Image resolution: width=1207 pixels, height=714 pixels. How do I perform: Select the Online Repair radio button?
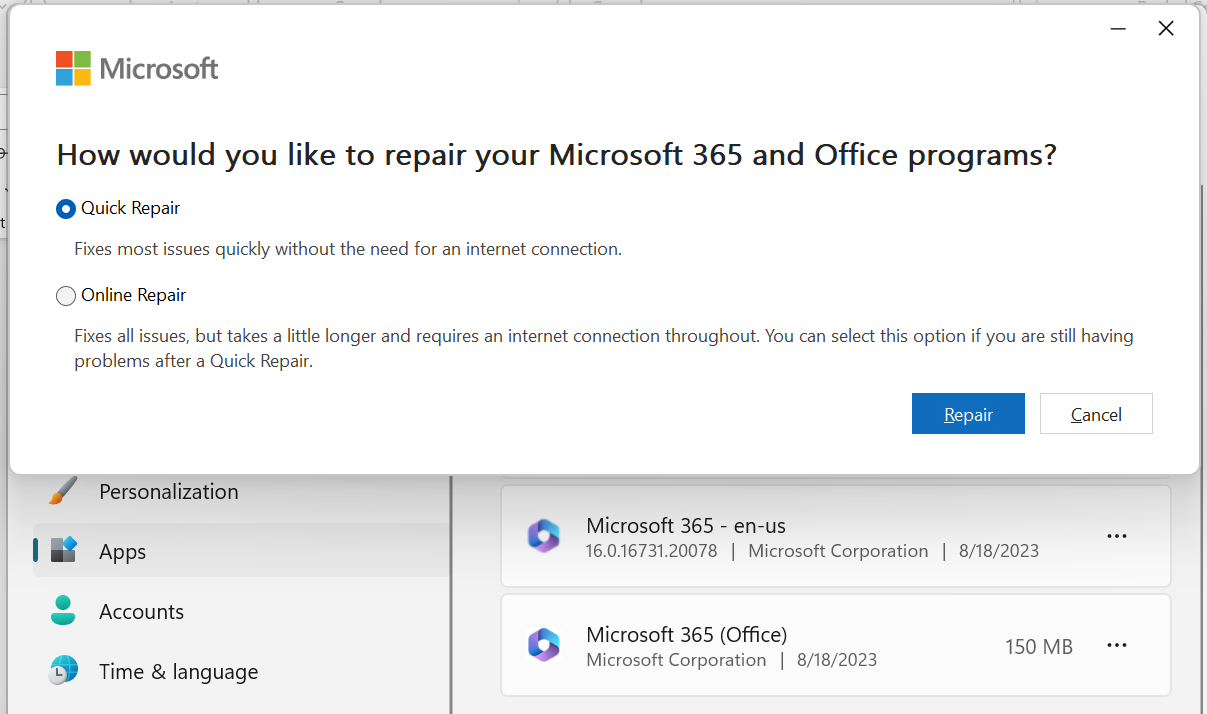(x=66, y=296)
